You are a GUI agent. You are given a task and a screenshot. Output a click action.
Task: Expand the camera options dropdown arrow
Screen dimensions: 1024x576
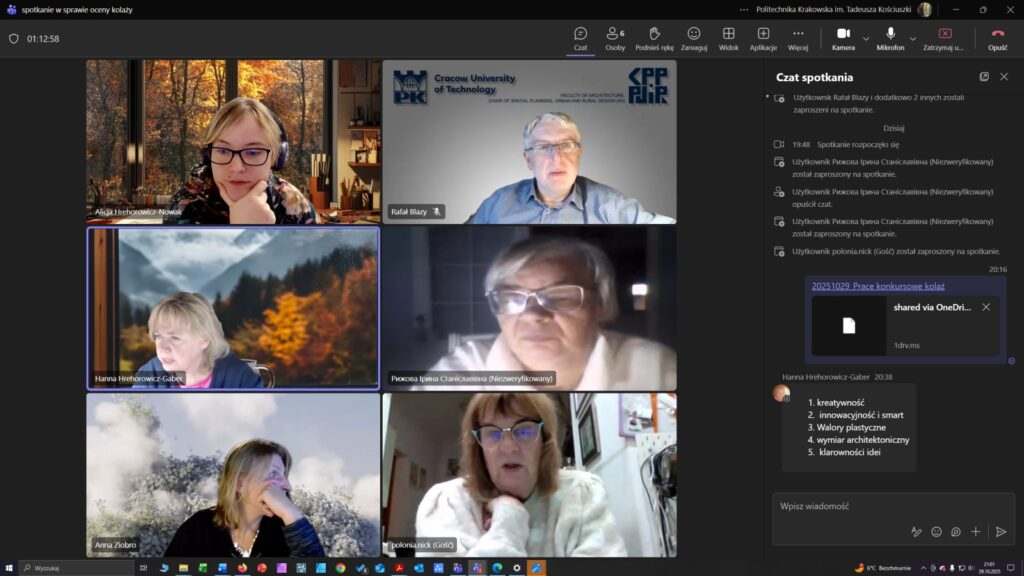(866, 38)
